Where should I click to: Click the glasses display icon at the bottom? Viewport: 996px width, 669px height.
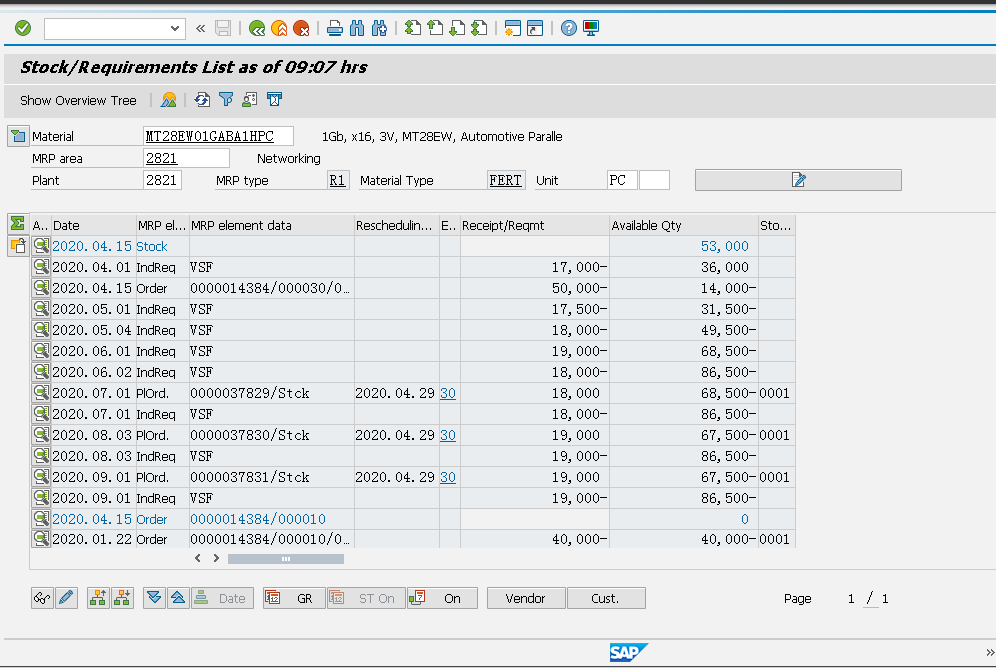(x=41, y=597)
